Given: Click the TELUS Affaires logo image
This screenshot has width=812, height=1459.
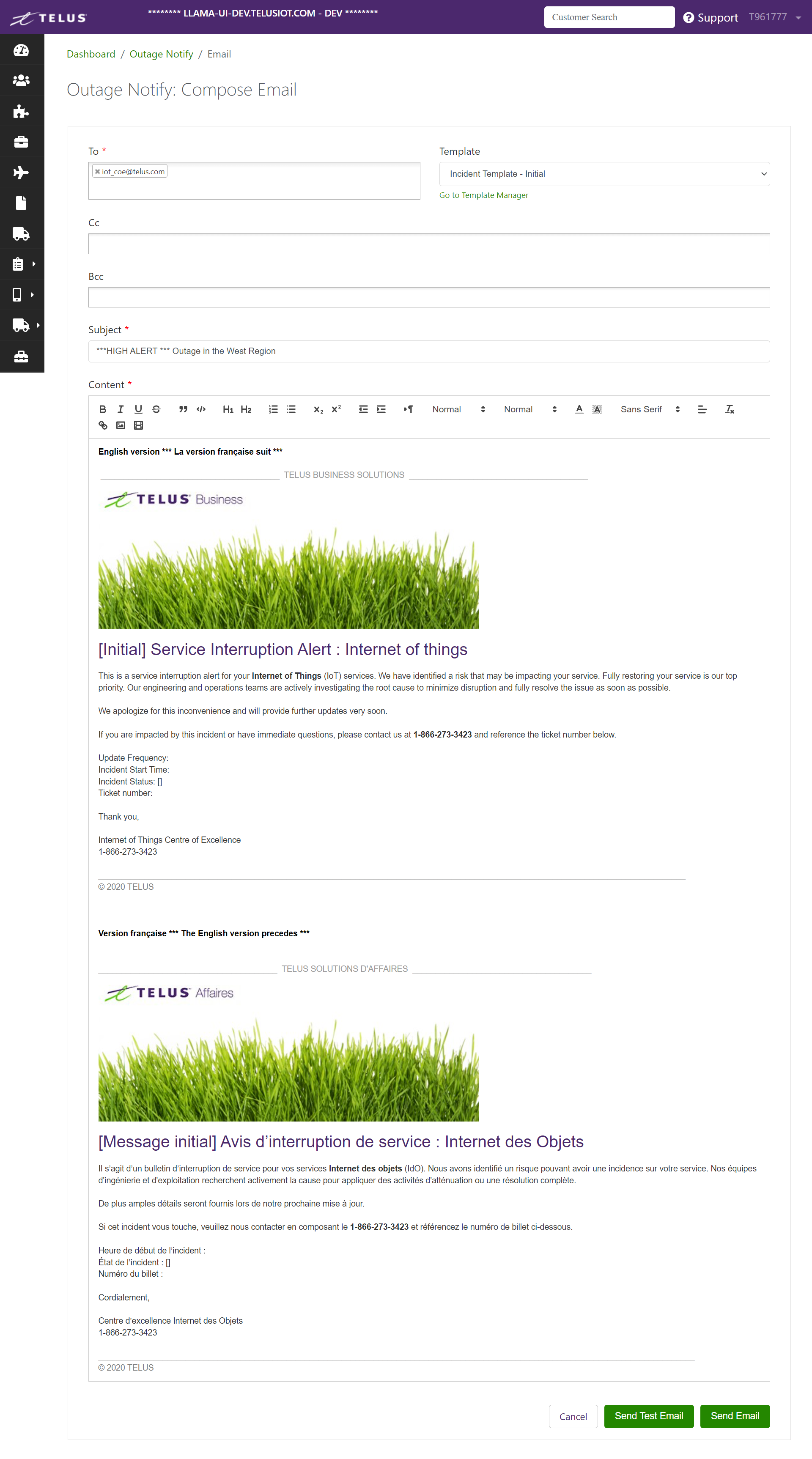Looking at the screenshot, I should 169,993.
